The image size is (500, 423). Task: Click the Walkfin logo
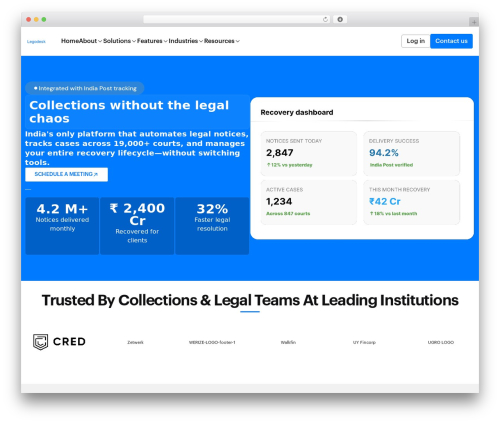click(x=288, y=342)
